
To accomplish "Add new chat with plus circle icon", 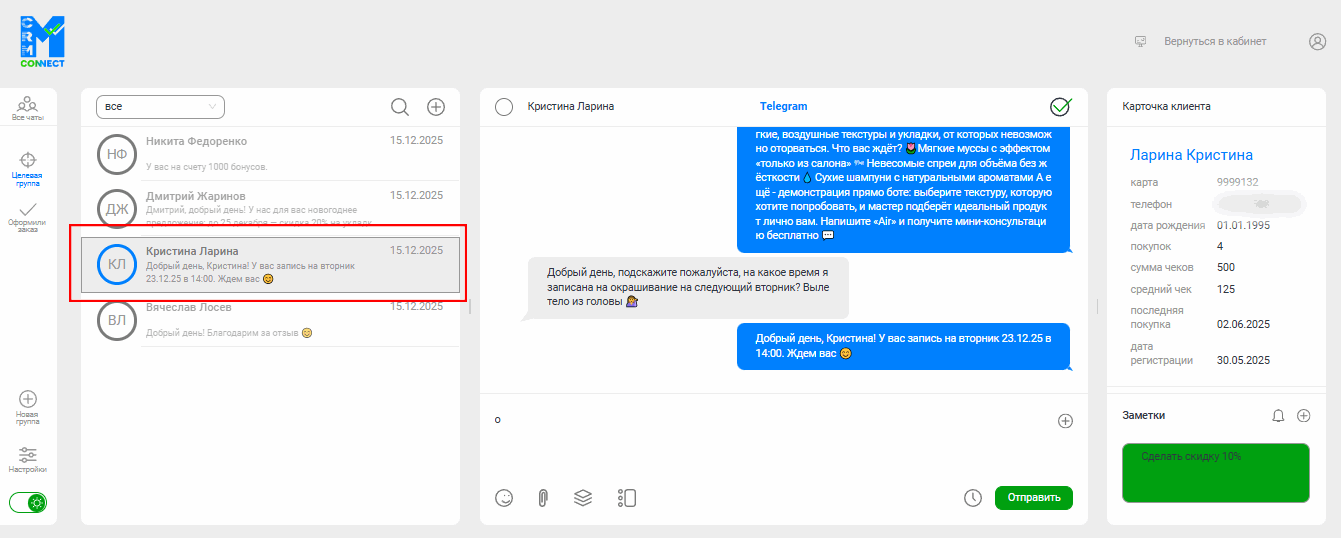I will [436, 107].
